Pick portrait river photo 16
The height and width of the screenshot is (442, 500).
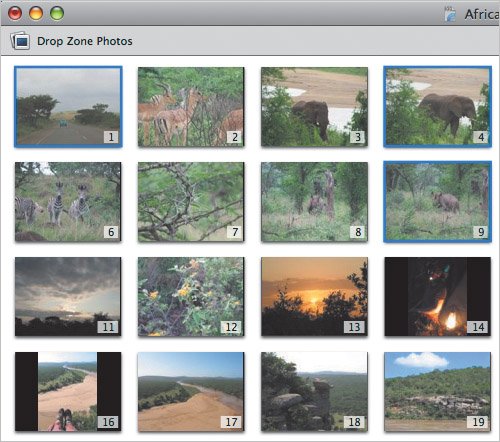(68, 392)
